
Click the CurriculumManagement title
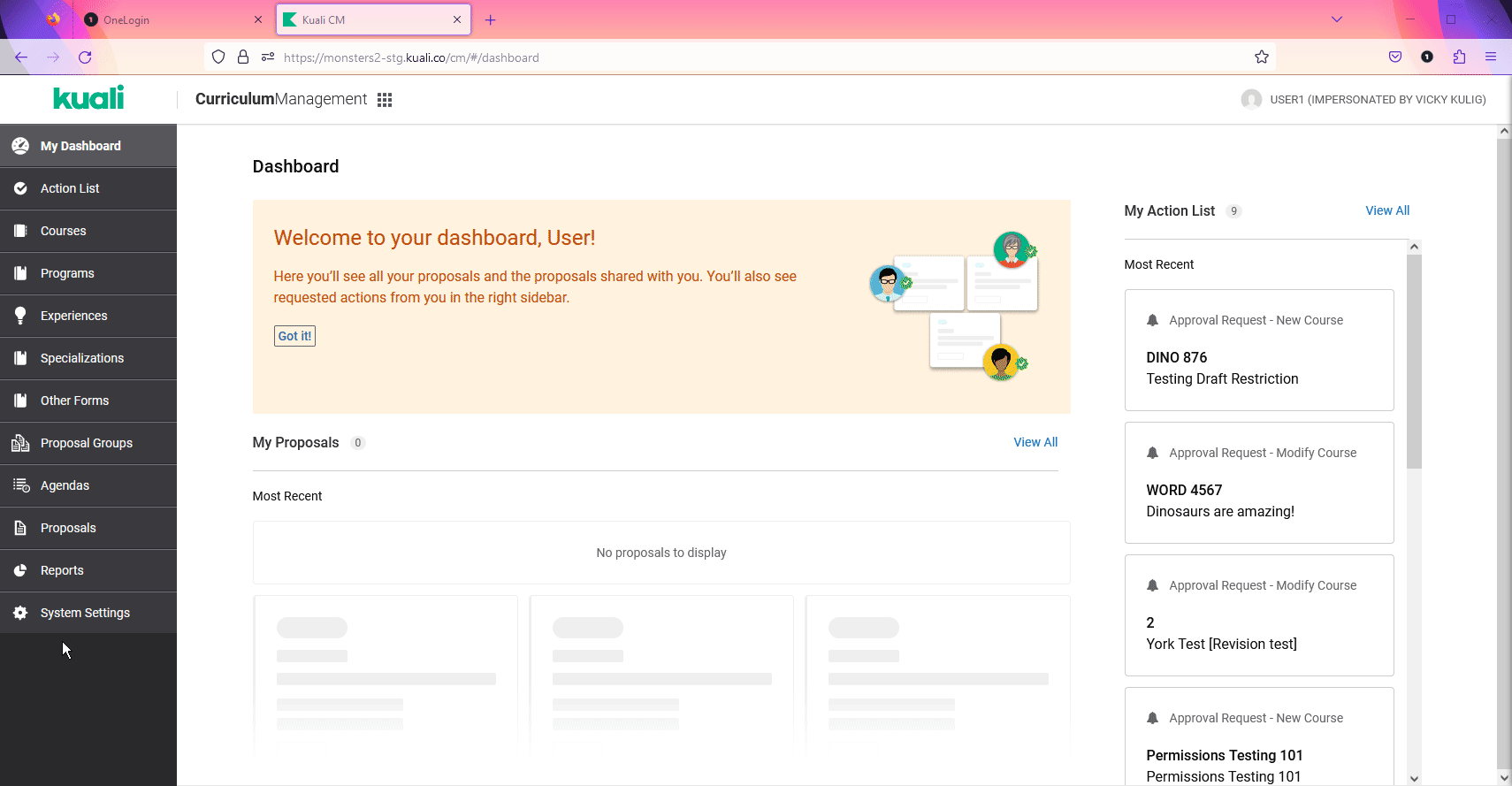(x=281, y=99)
